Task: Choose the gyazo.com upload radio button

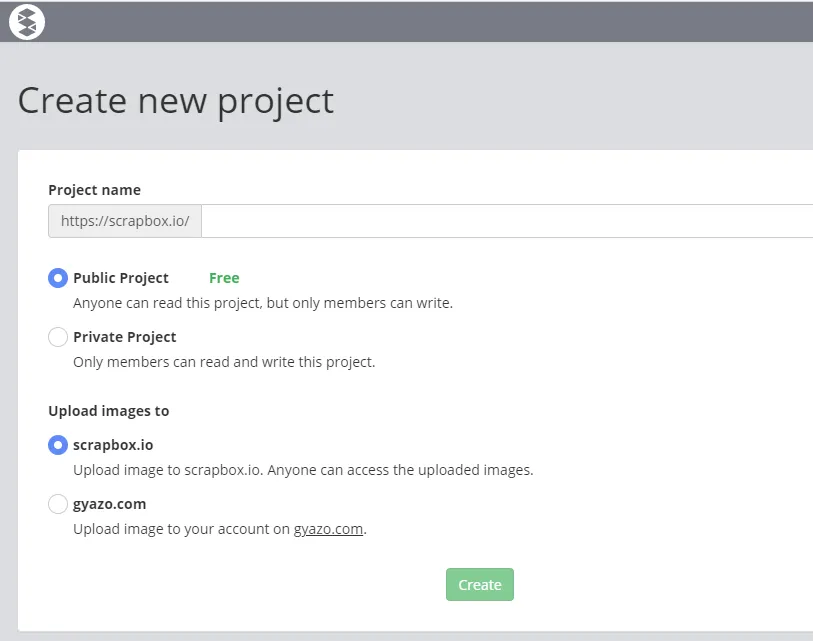Action: pyautogui.click(x=58, y=504)
